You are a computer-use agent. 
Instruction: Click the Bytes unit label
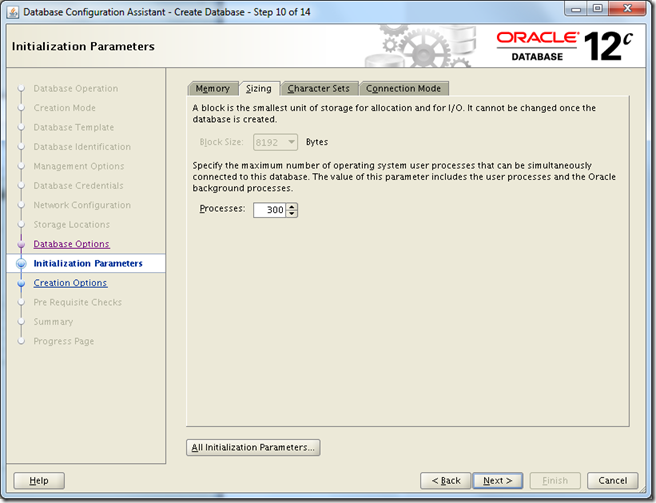tap(317, 142)
